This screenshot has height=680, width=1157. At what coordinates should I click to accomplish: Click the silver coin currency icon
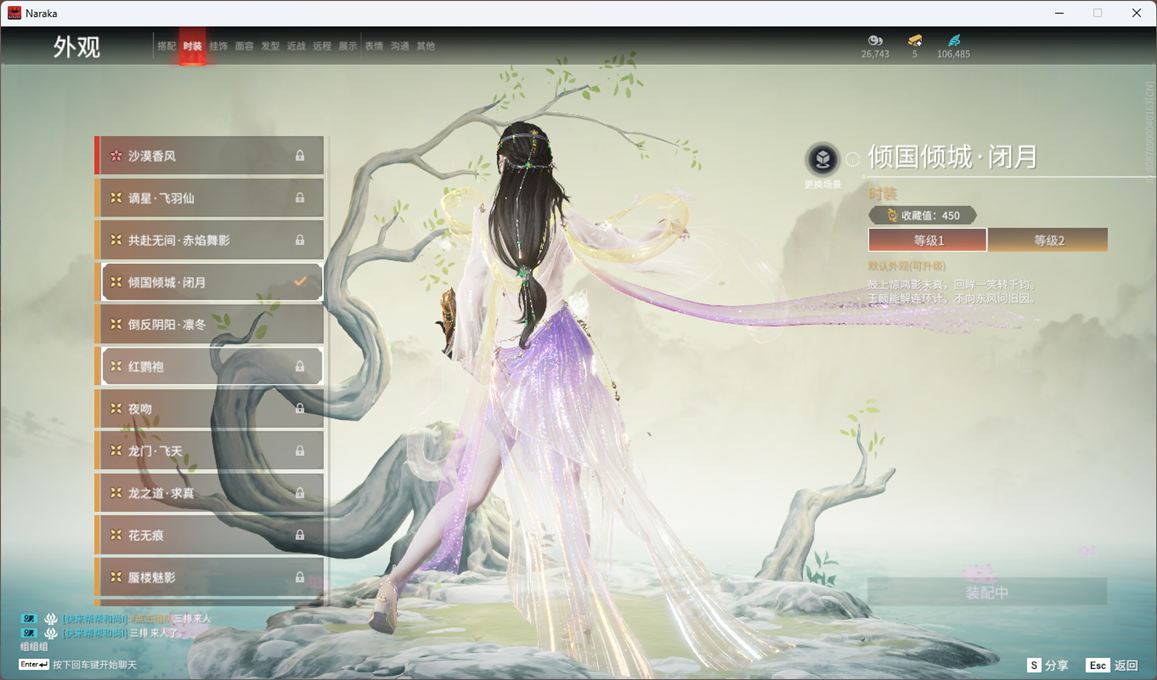874,40
